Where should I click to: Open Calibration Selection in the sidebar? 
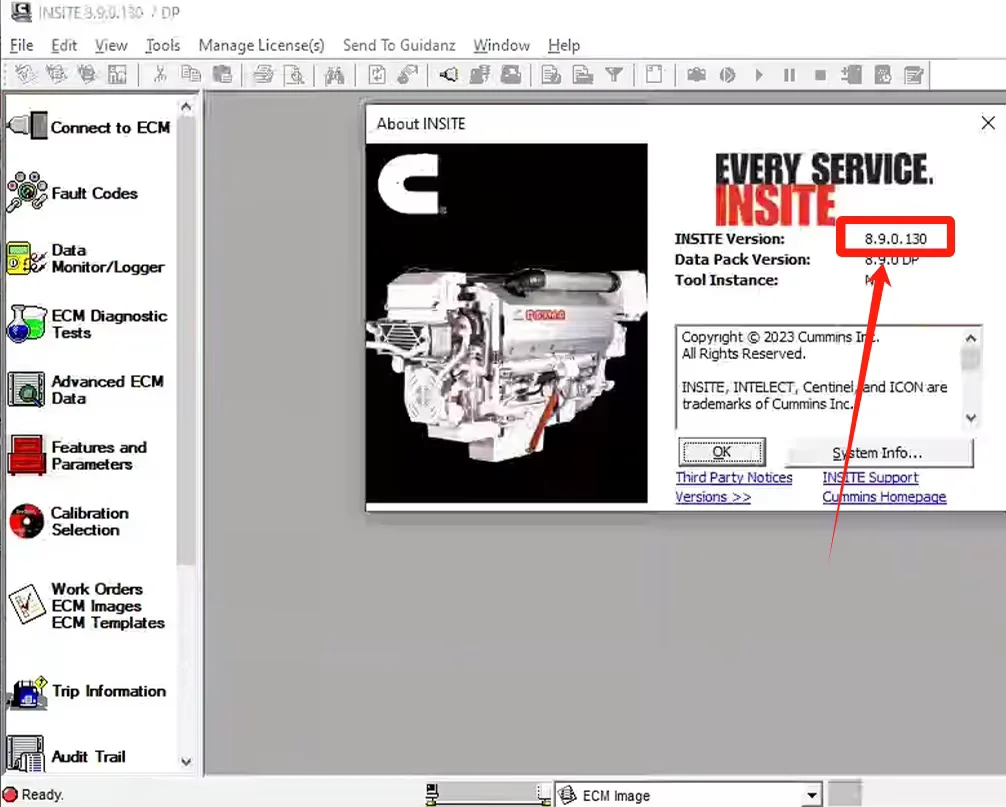pos(88,521)
